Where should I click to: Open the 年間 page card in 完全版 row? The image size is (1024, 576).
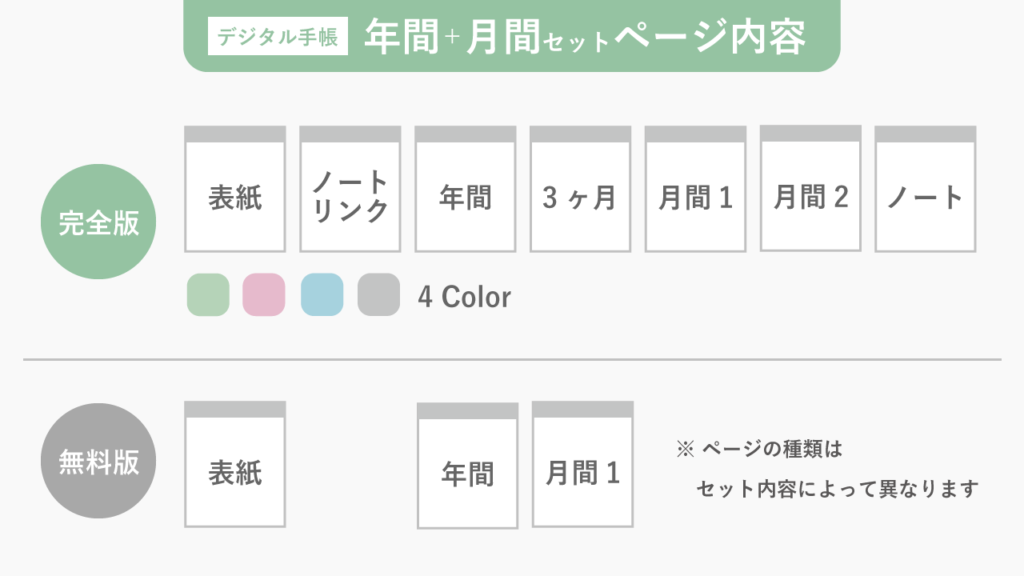coord(465,189)
